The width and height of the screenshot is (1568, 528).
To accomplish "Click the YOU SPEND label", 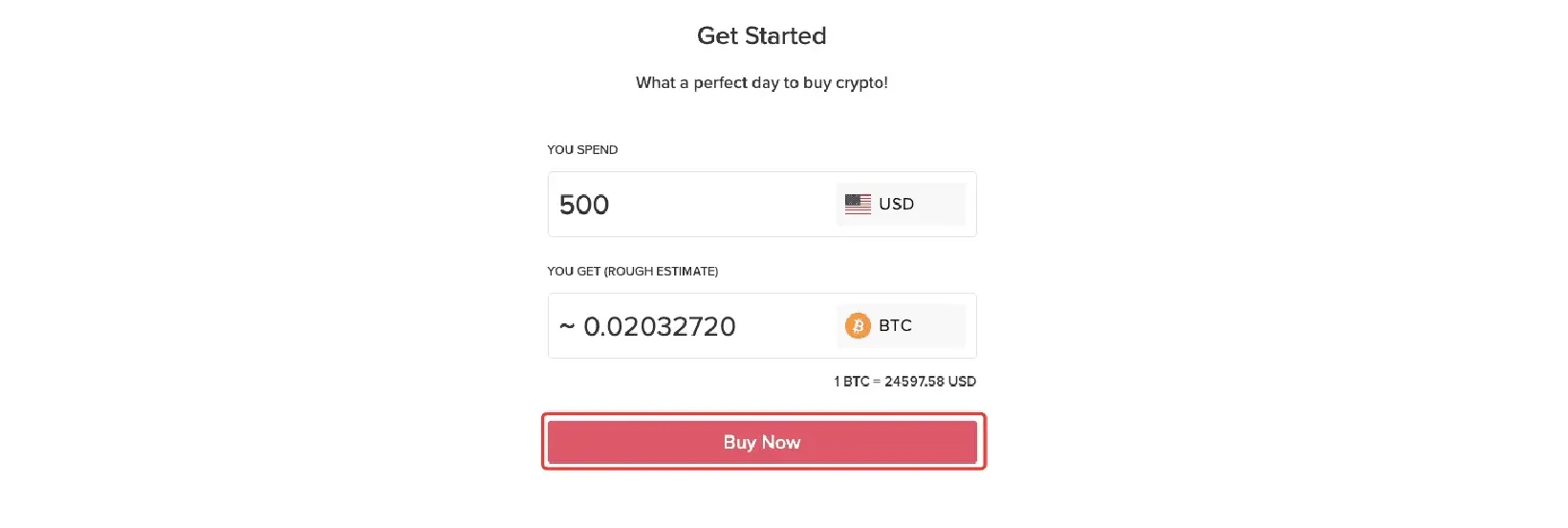I will tap(582, 150).
